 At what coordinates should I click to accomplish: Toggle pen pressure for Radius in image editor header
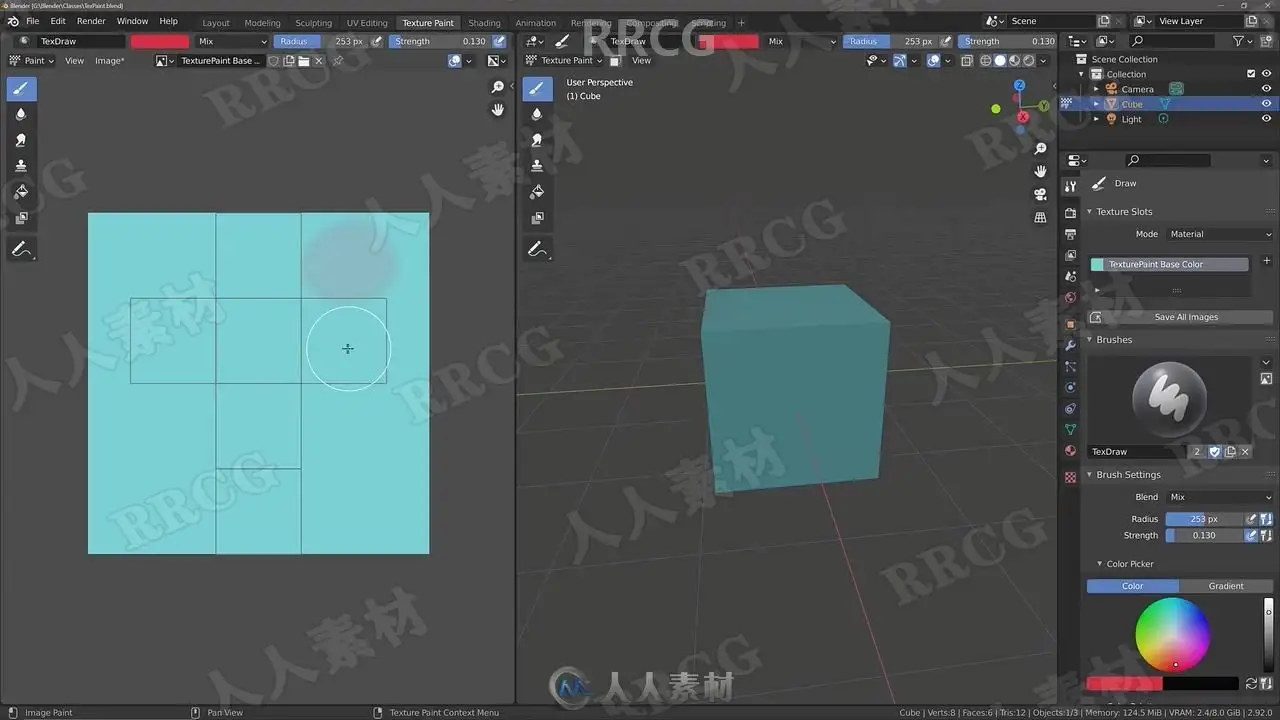pyautogui.click(x=376, y=41)
